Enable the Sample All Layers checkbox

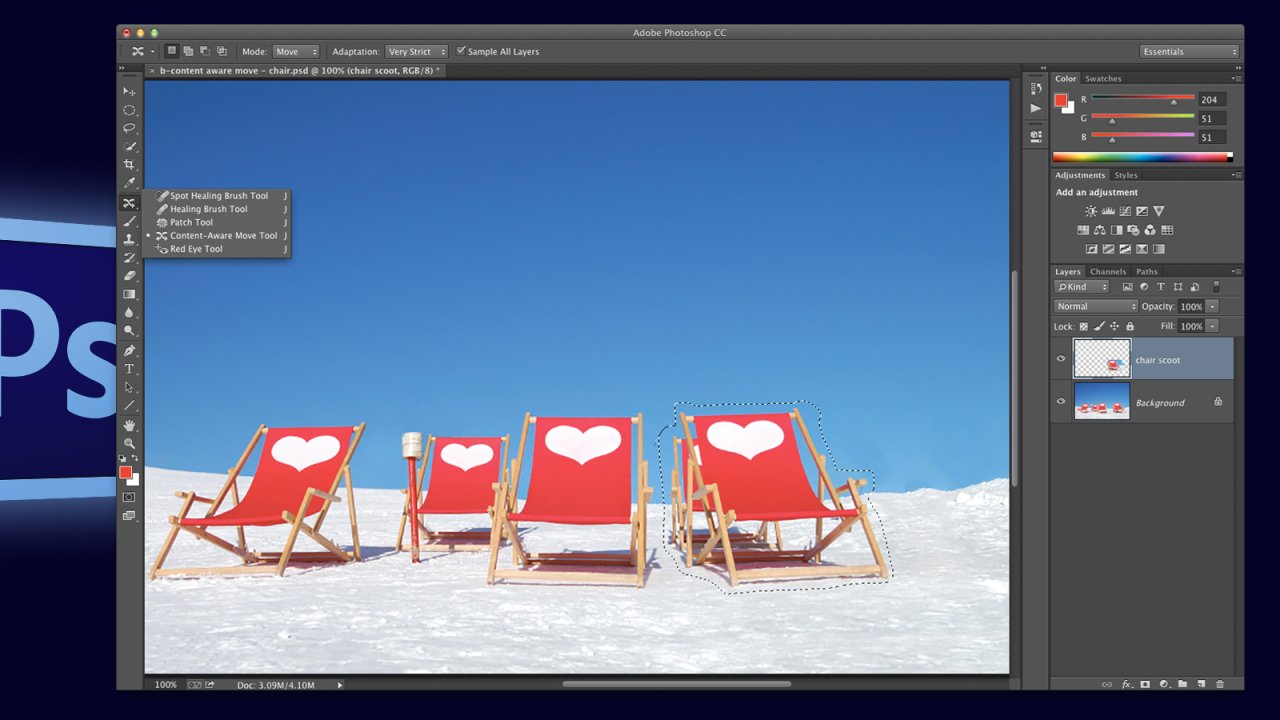click(461, 50)
